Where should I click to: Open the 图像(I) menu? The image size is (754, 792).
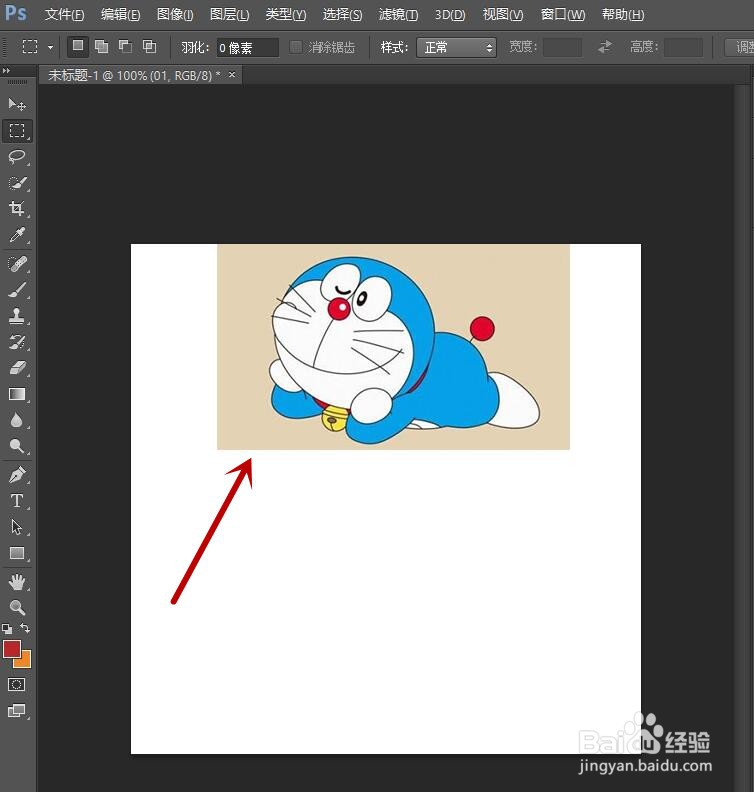(175, 14)
